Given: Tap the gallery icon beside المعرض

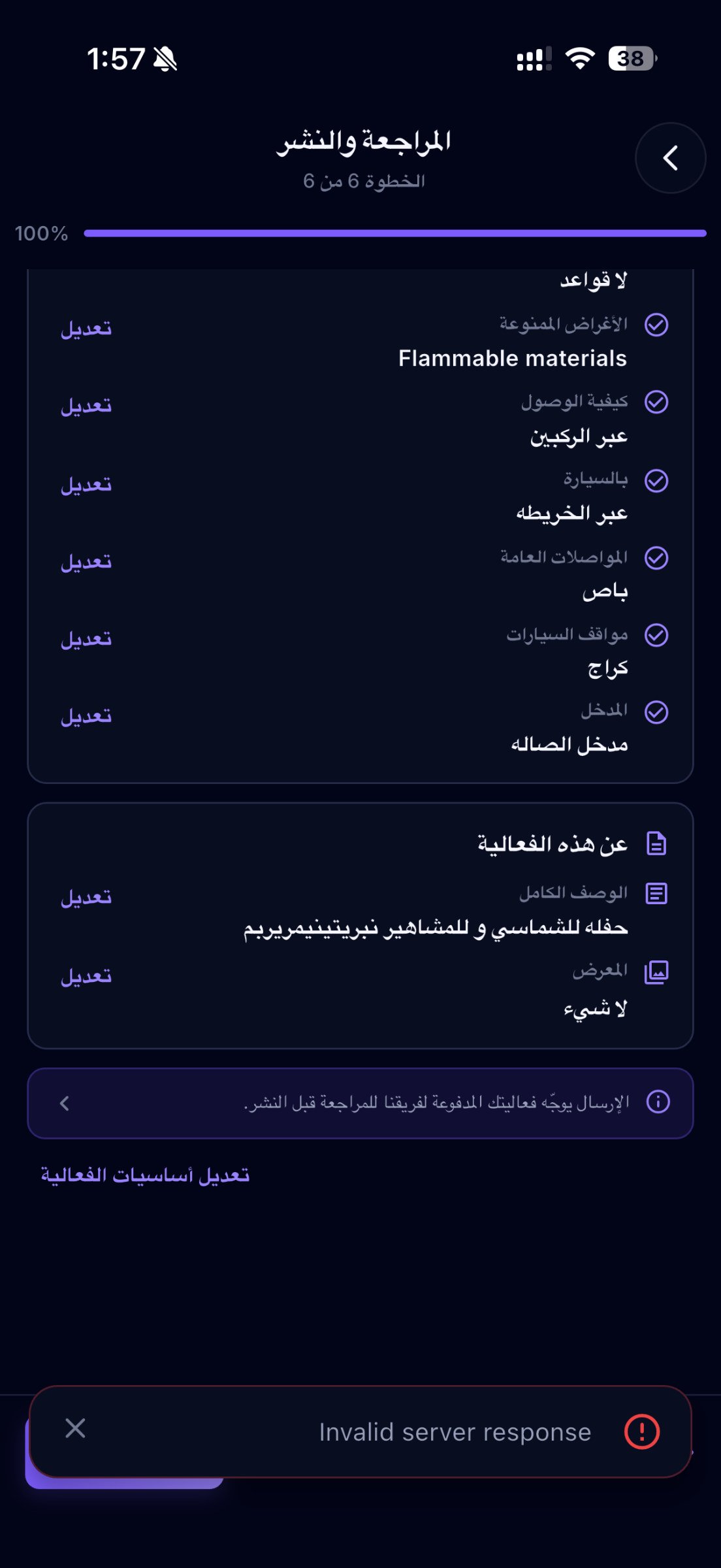Looking at the screenshot, I should pos(656,972).
